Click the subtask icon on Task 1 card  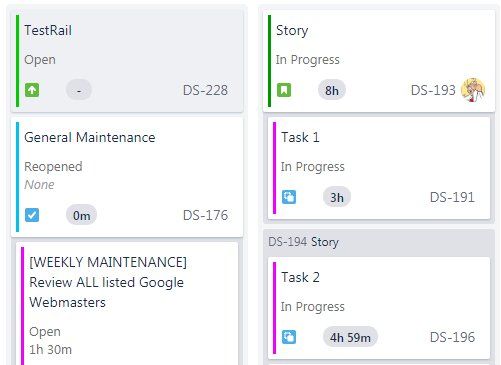289,197
